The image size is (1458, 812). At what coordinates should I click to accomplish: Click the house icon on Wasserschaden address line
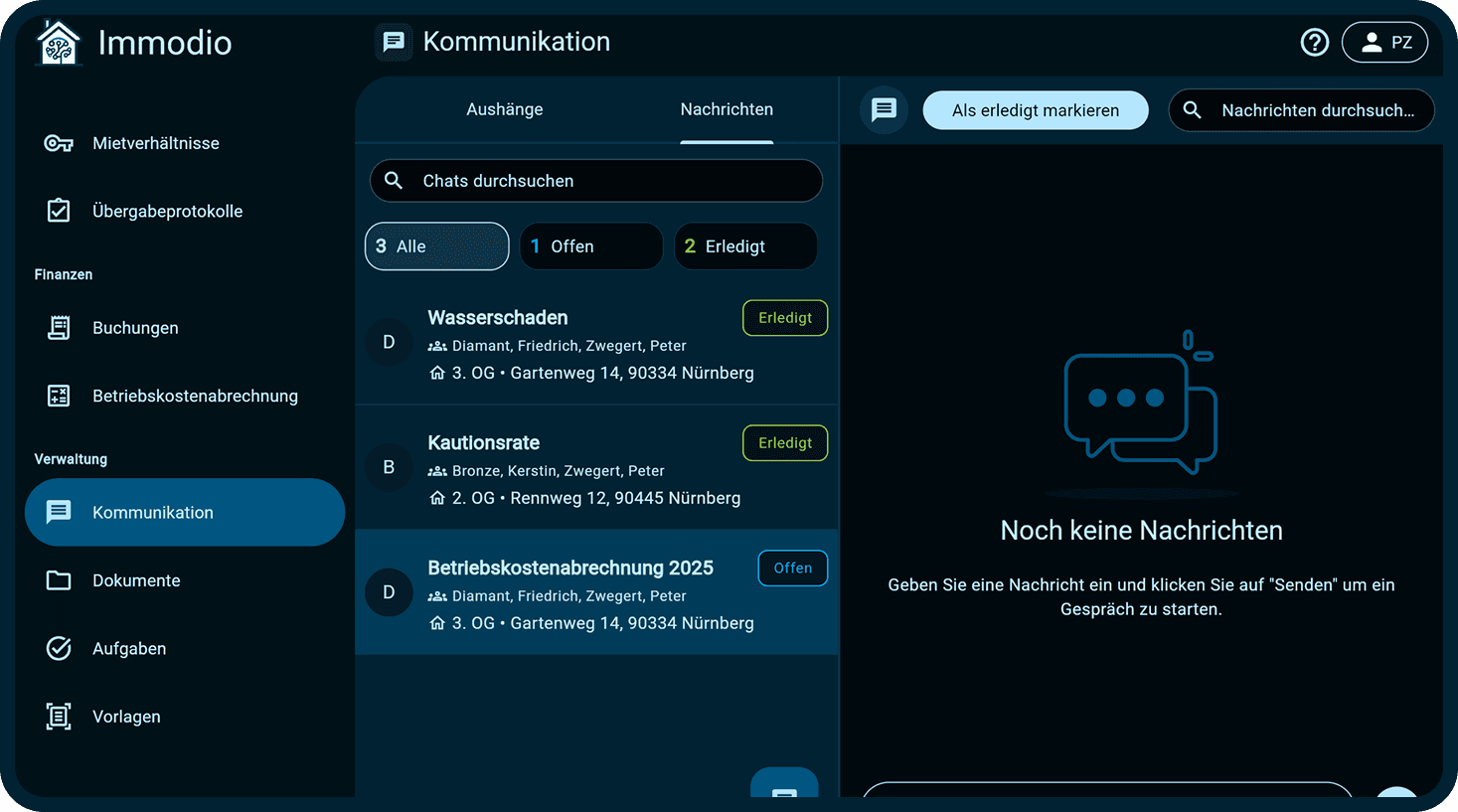tap(437, 373)
